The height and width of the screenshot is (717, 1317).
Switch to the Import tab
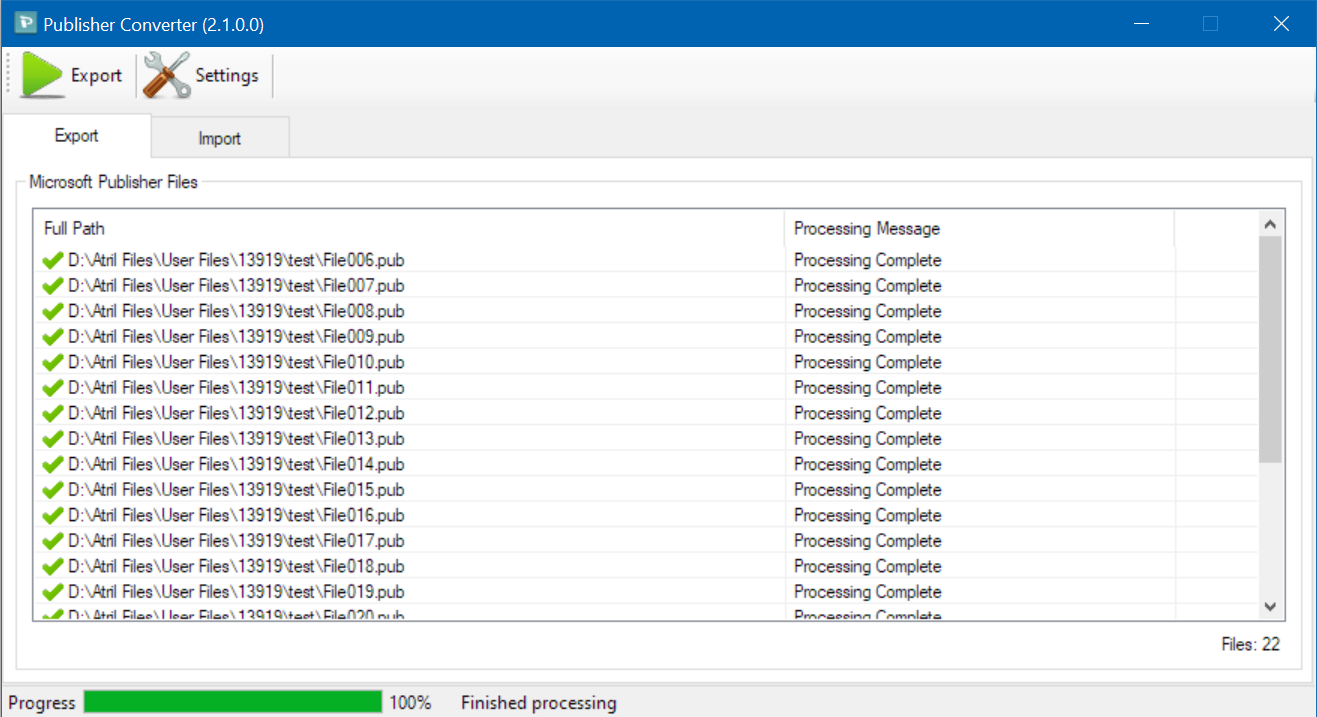click(219, 138)
